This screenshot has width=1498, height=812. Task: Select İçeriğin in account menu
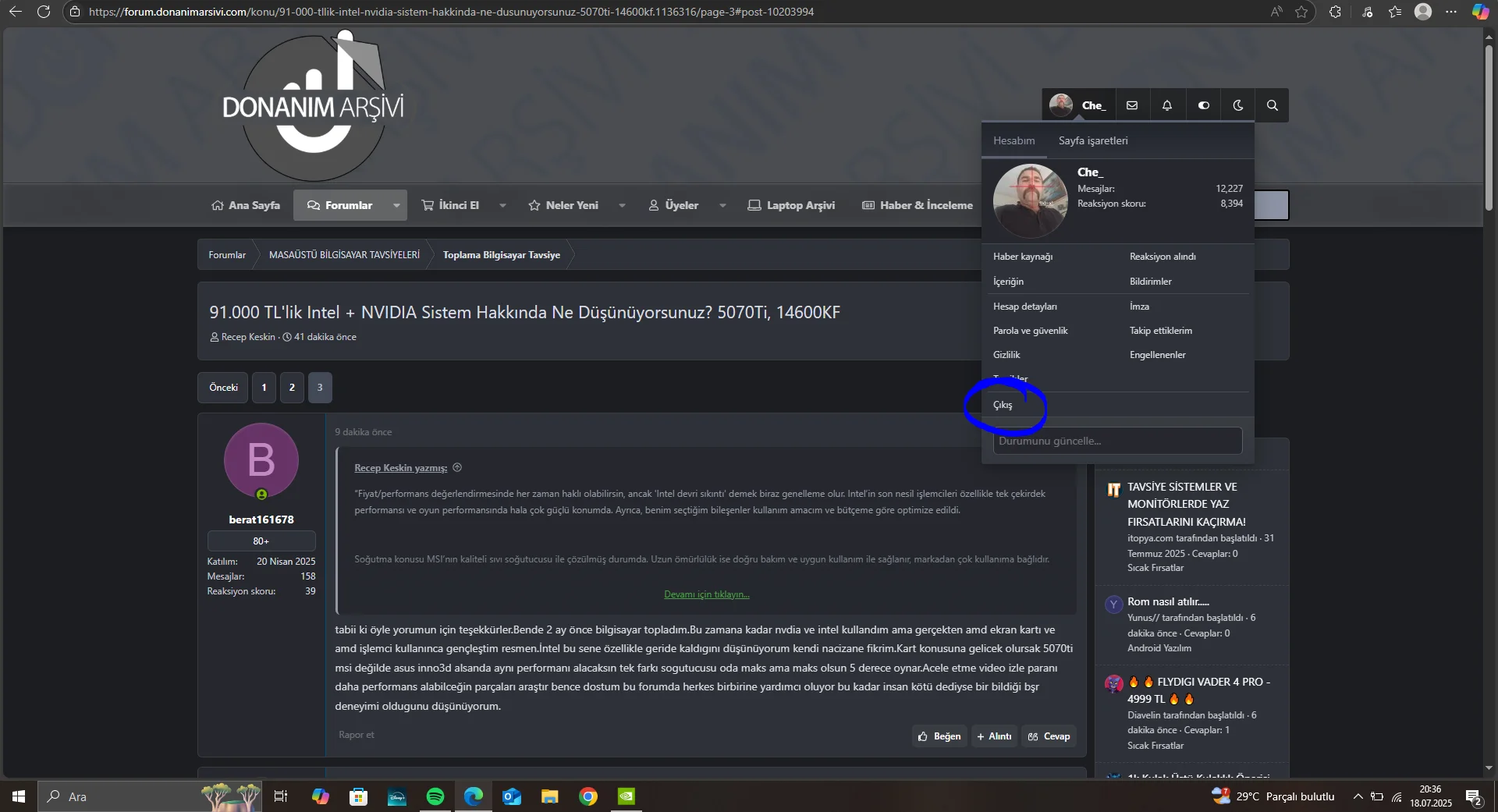pos(1008,282)
